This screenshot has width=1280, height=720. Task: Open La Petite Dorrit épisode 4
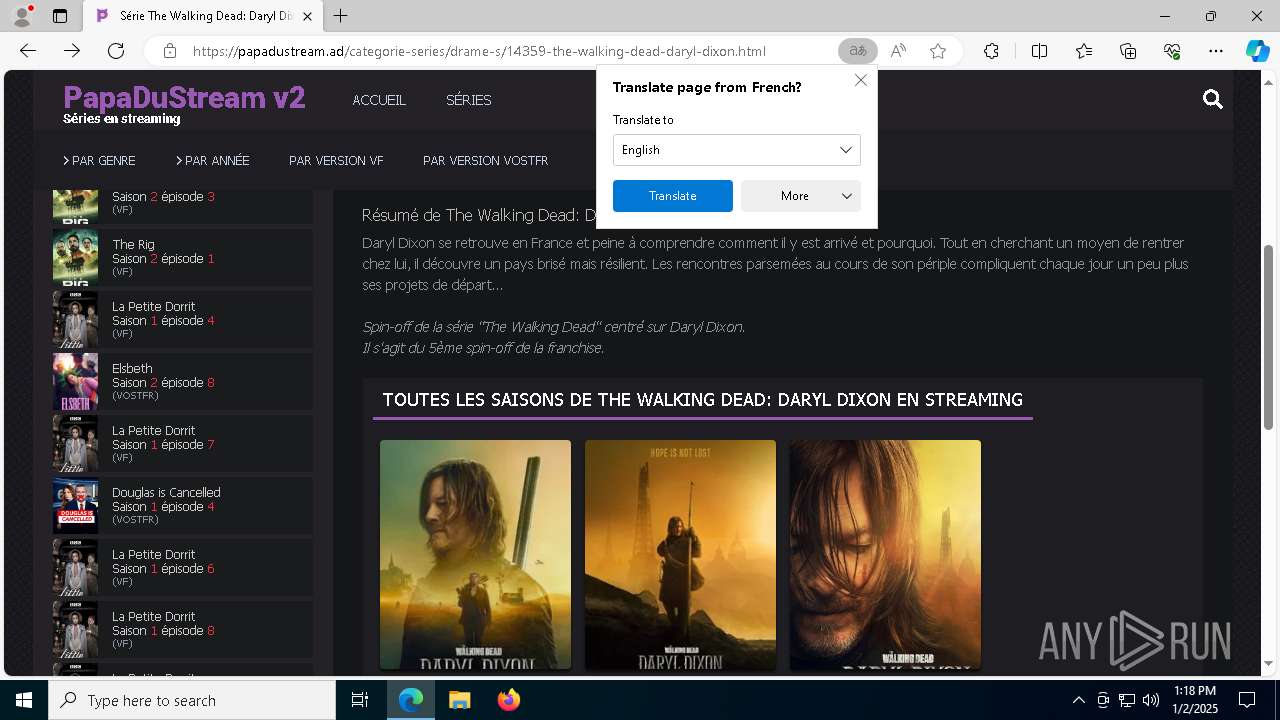(x=183, y=319)
